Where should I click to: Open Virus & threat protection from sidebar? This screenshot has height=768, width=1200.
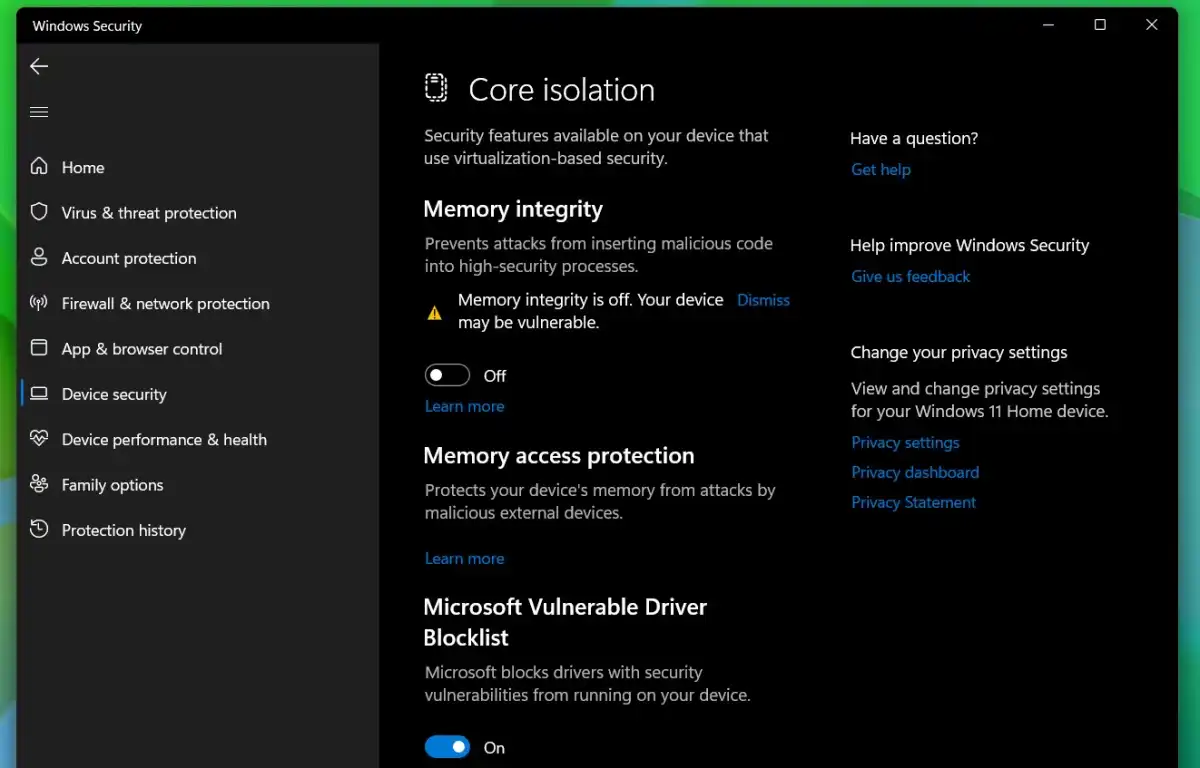point(148,212)
